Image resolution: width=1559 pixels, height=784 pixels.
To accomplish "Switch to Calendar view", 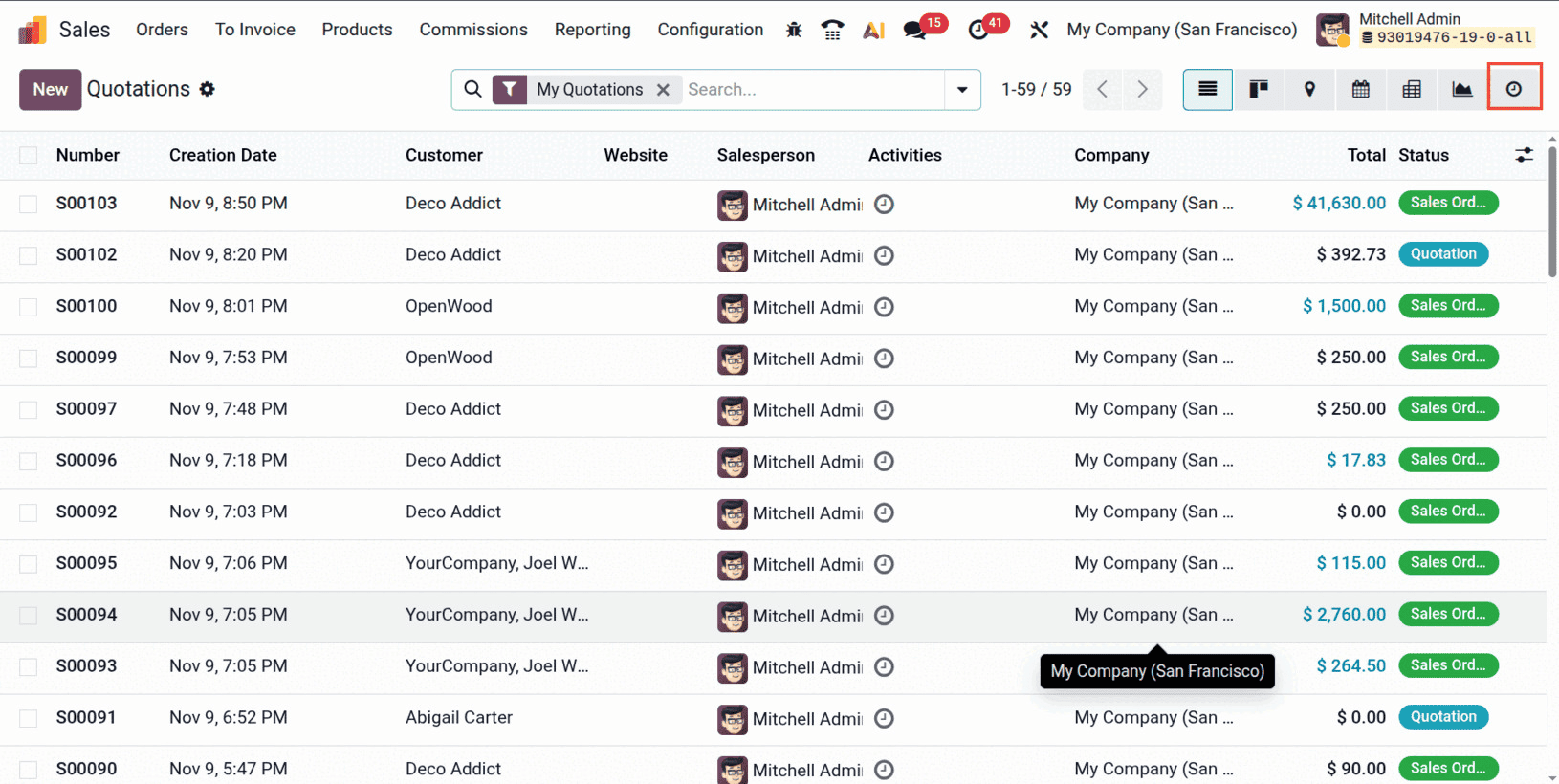I will pos(1360,89).
